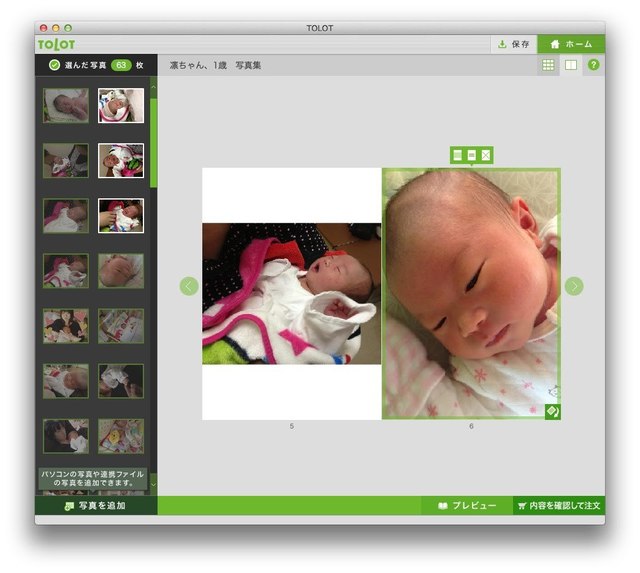Open プレビュー preview
This screenshot has height=573, width=640.
click(466, 506)
